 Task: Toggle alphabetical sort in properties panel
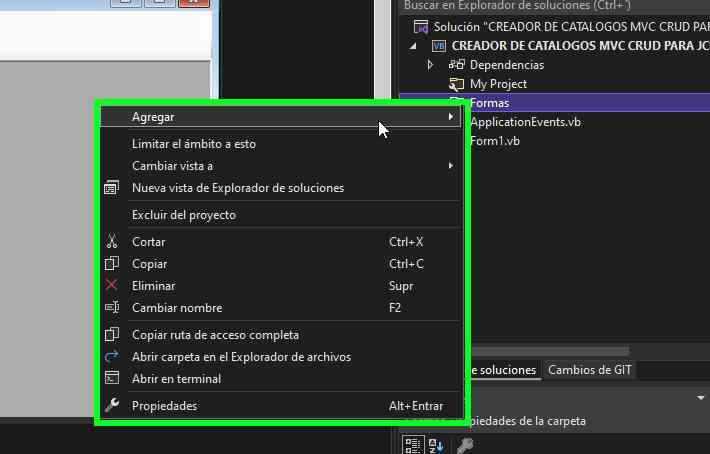point(436,445)
